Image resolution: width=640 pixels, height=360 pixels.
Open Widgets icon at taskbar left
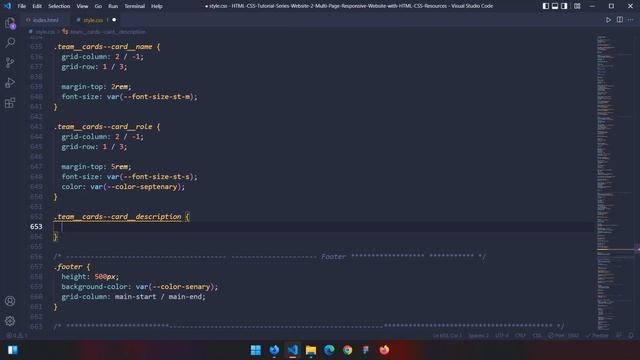[x=13, y=350]
